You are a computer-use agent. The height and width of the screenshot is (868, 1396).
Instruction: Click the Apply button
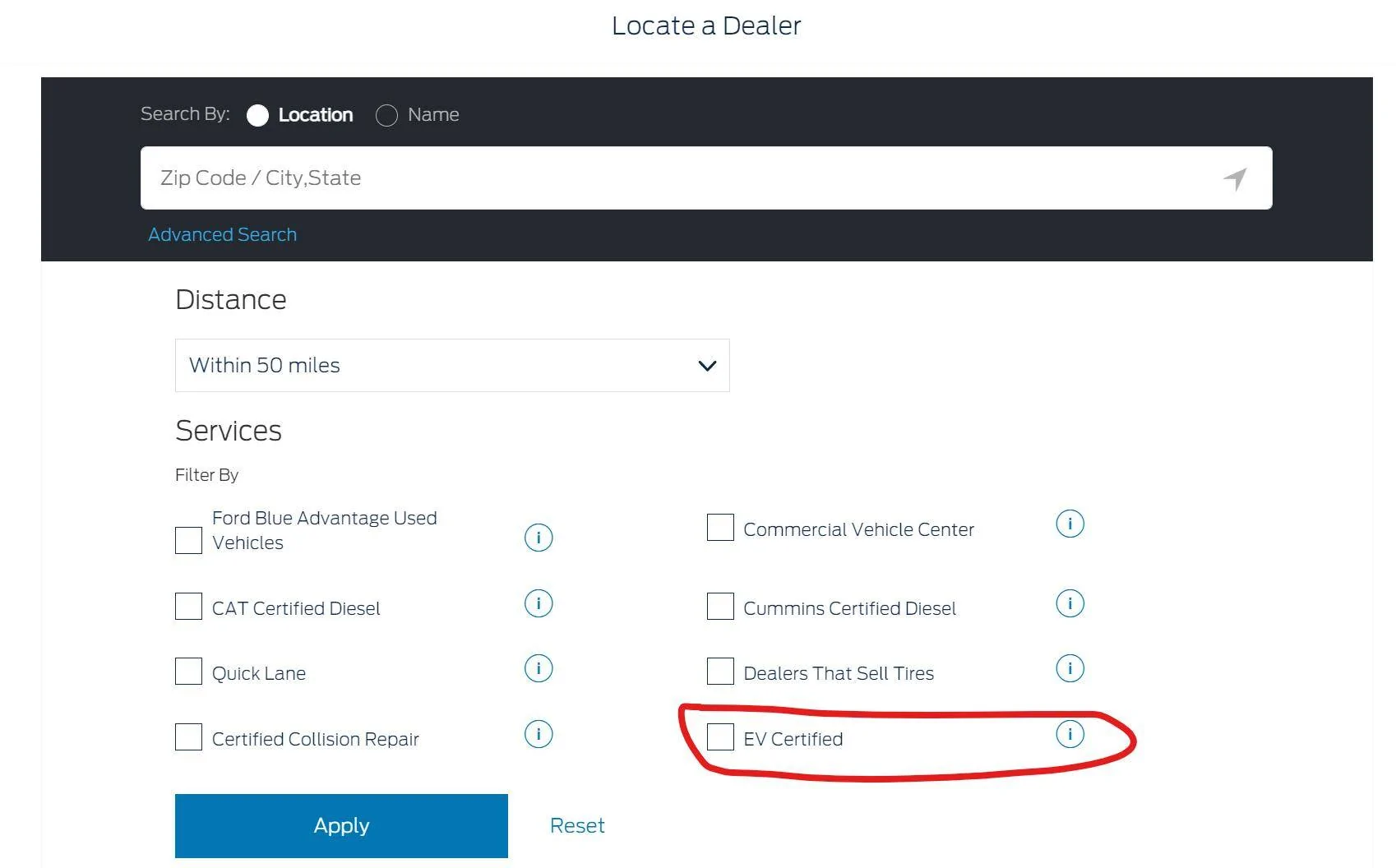coord(341,825)
